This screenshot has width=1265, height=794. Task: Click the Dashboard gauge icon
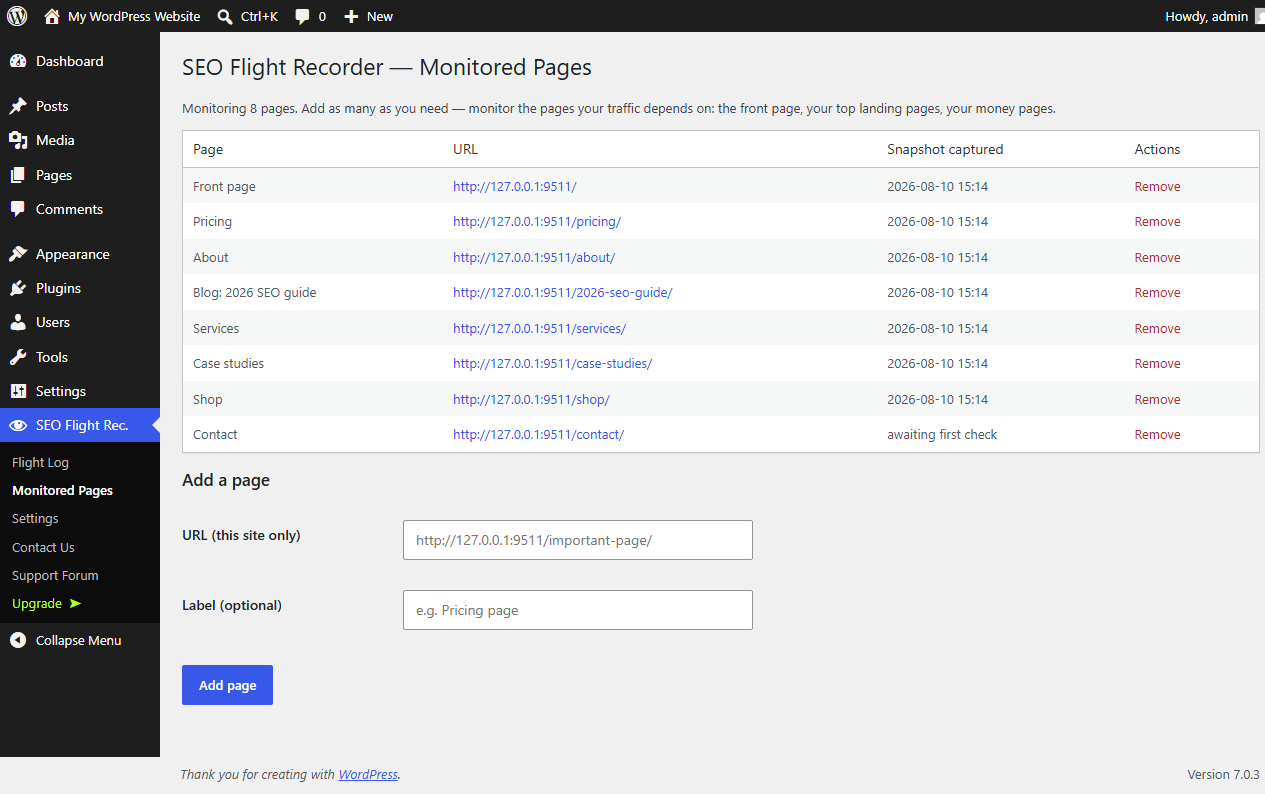[18, 61]
